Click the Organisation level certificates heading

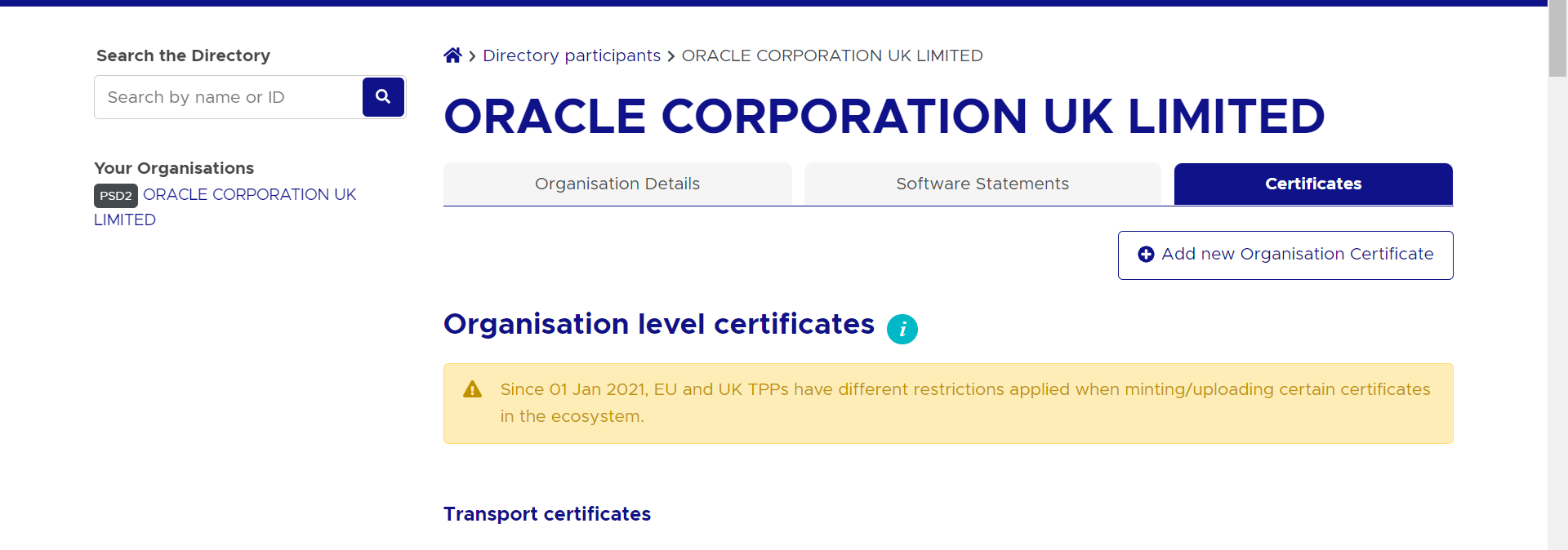pyautogui.click(x=659, y=324)
